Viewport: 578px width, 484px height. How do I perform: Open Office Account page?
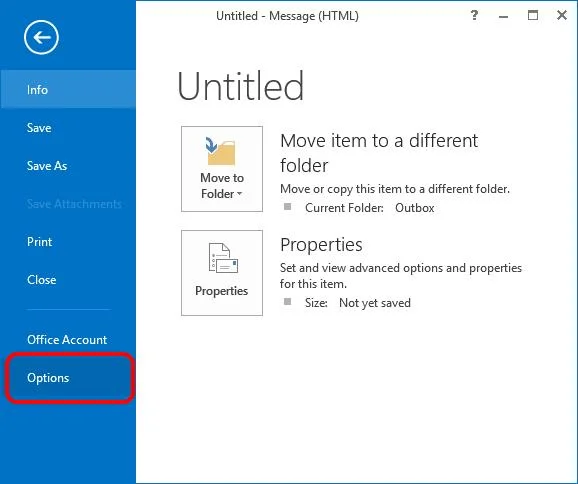pos(68,340)
